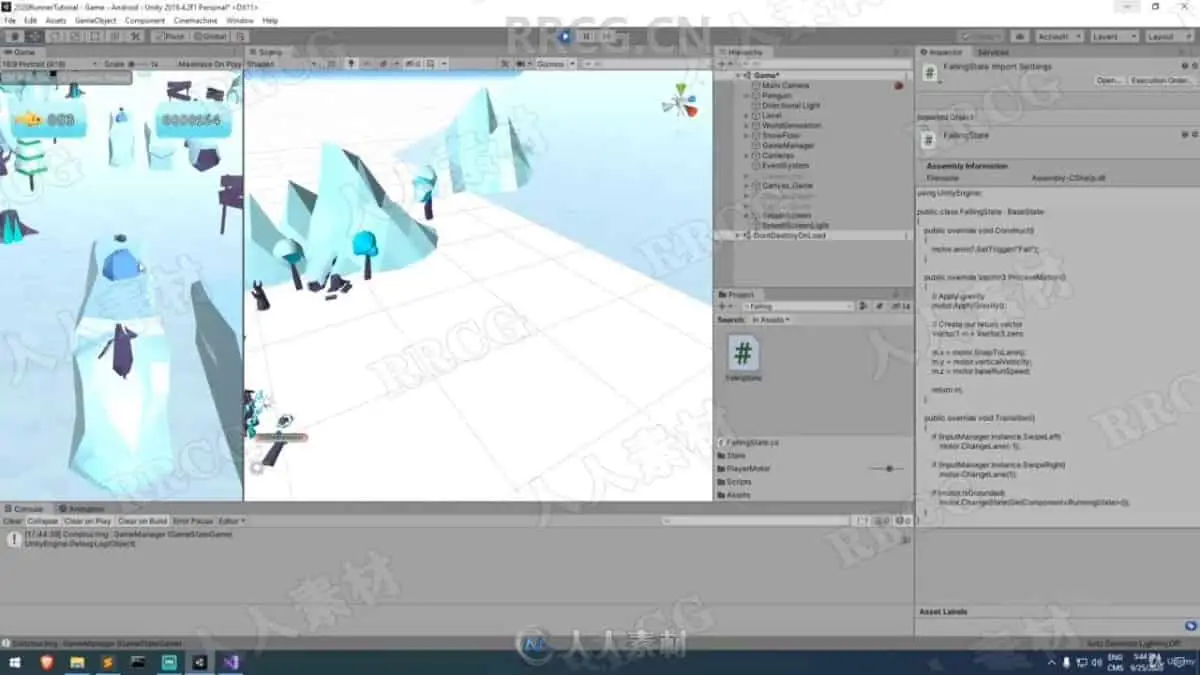Expand the Canvas_Game object
The image size is (1200, 675).
[747, 185]
